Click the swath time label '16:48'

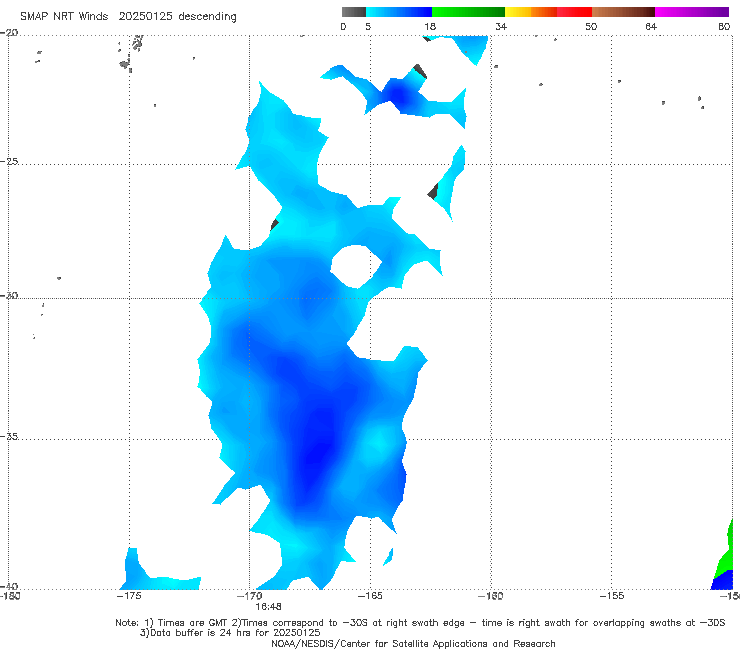point(269,607)
